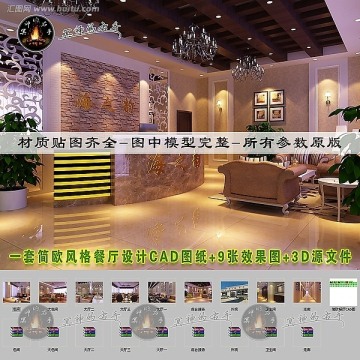The width and height of the screenshot is (360, 360).
Task: Open the 大厅二 hall render thumbnail
Action: pos(89,292)
